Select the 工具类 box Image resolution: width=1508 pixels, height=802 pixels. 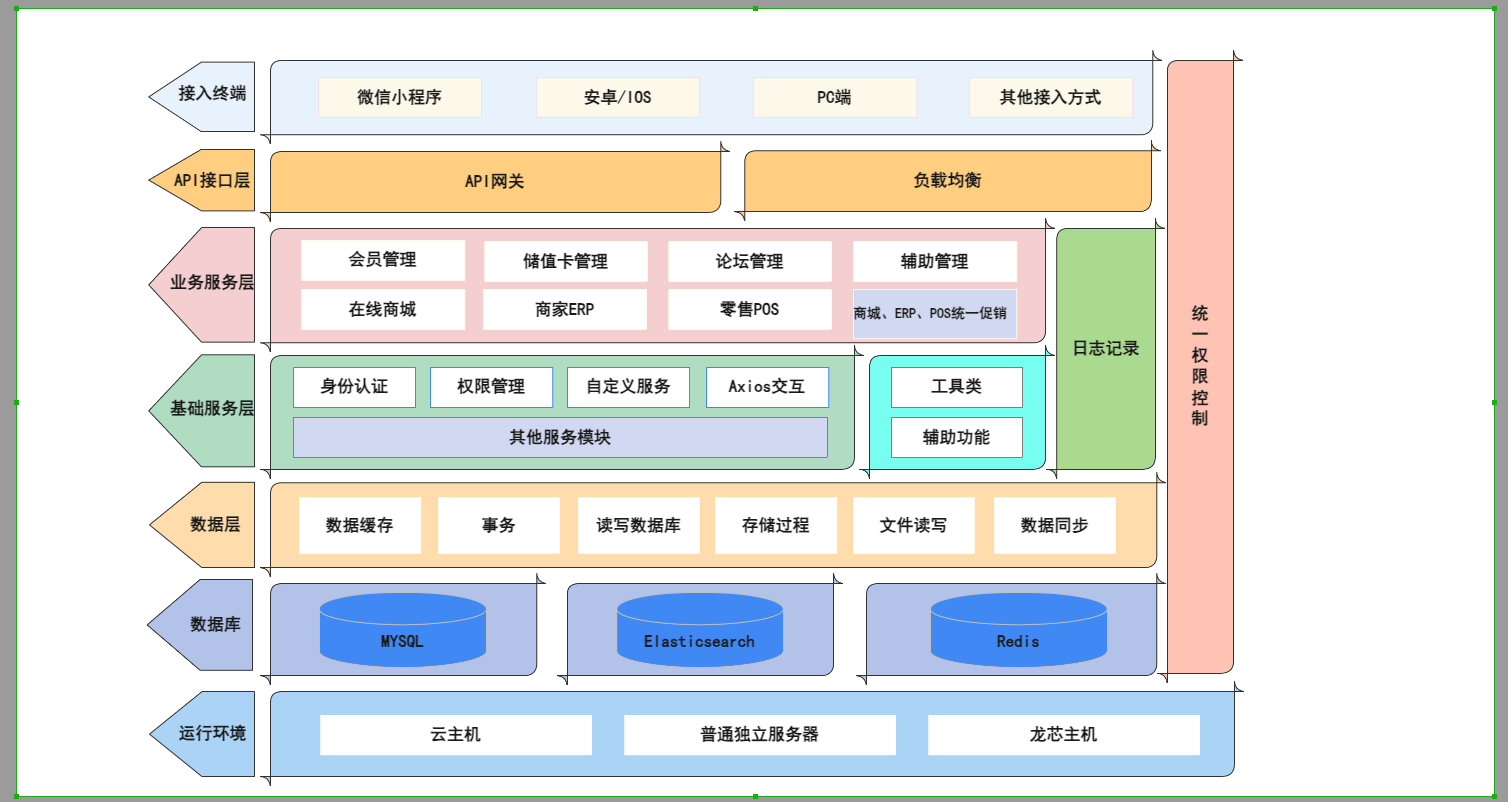click(957, 387)
